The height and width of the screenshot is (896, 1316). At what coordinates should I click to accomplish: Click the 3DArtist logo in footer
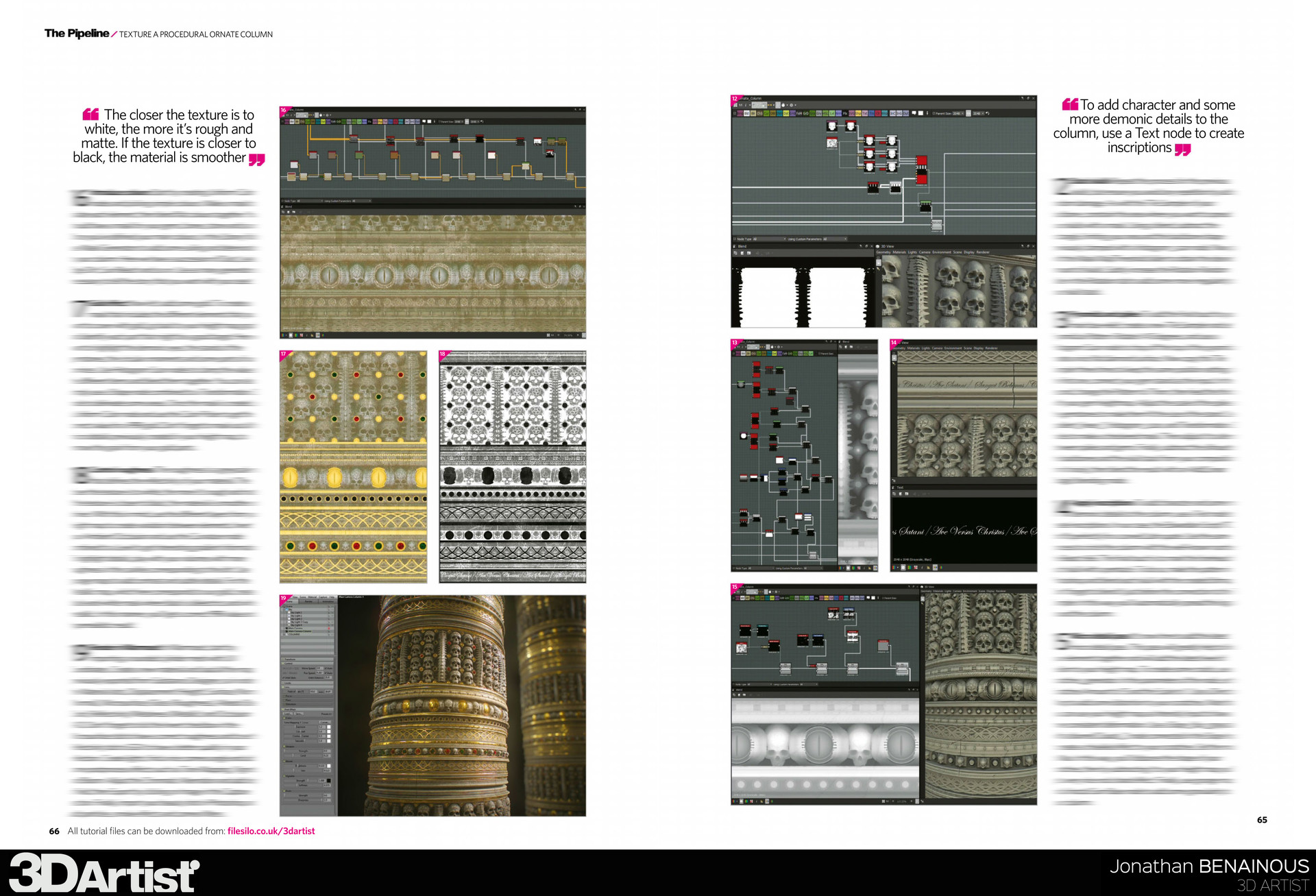pyautogui.click(x=103, y=873)
